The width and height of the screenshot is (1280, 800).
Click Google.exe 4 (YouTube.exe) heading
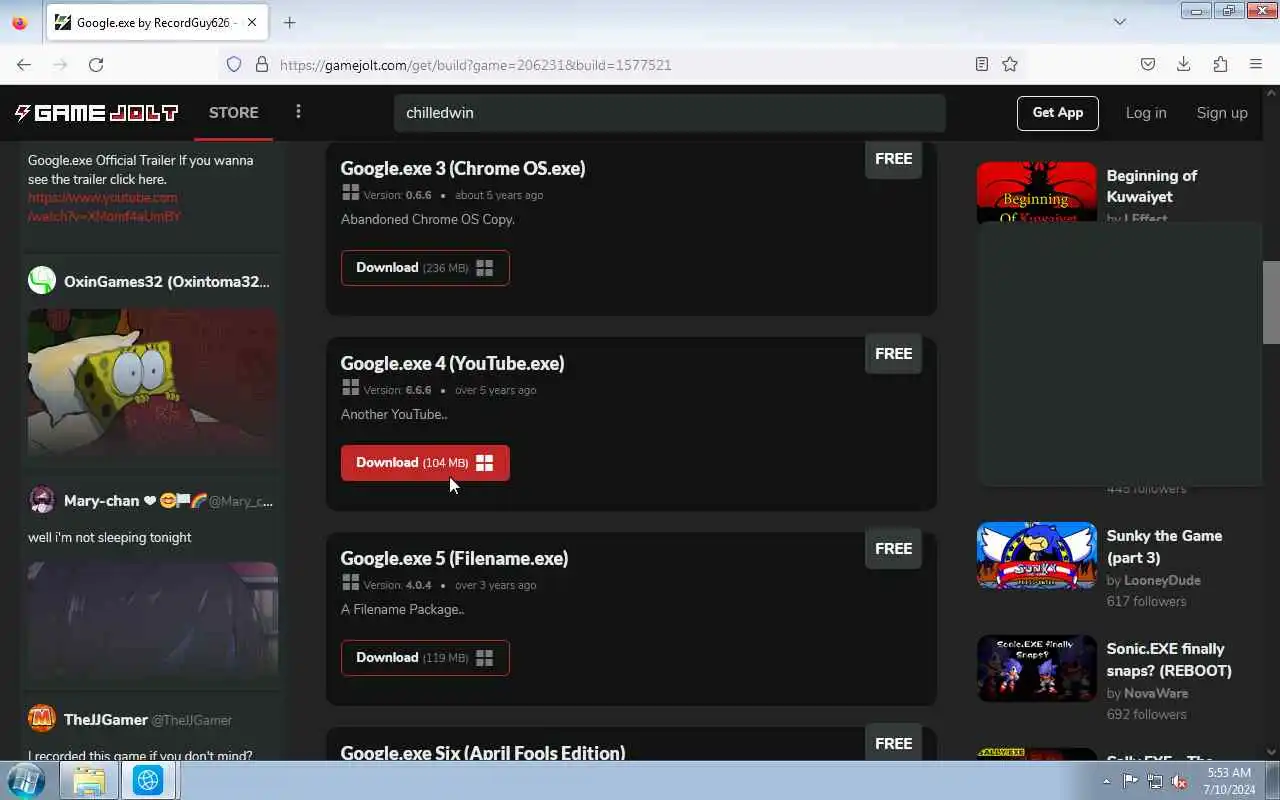pos(452,363)
